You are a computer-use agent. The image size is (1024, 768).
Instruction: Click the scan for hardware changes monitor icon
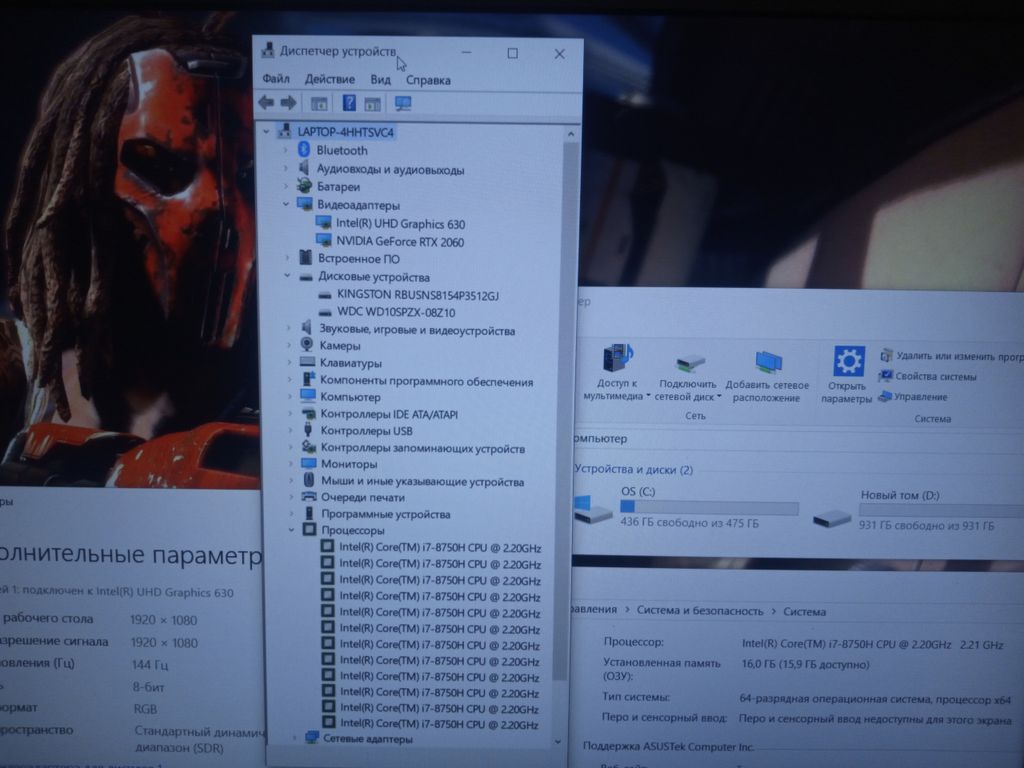(x=403, y=103)
